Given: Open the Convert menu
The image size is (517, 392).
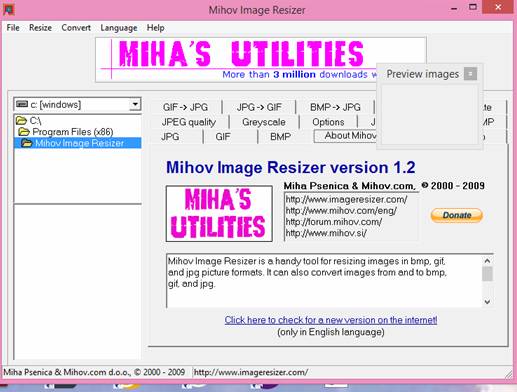Looking at the screenshot, I should pyautogui.click(x=76, y=28).
